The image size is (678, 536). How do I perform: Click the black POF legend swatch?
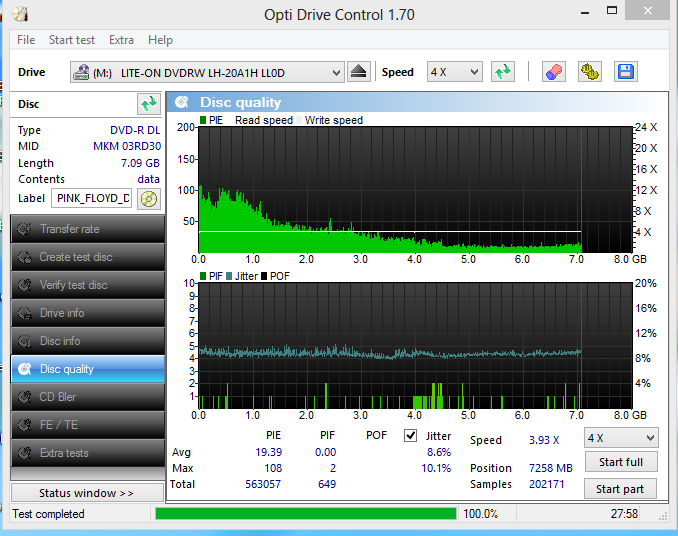coord(264,276)
